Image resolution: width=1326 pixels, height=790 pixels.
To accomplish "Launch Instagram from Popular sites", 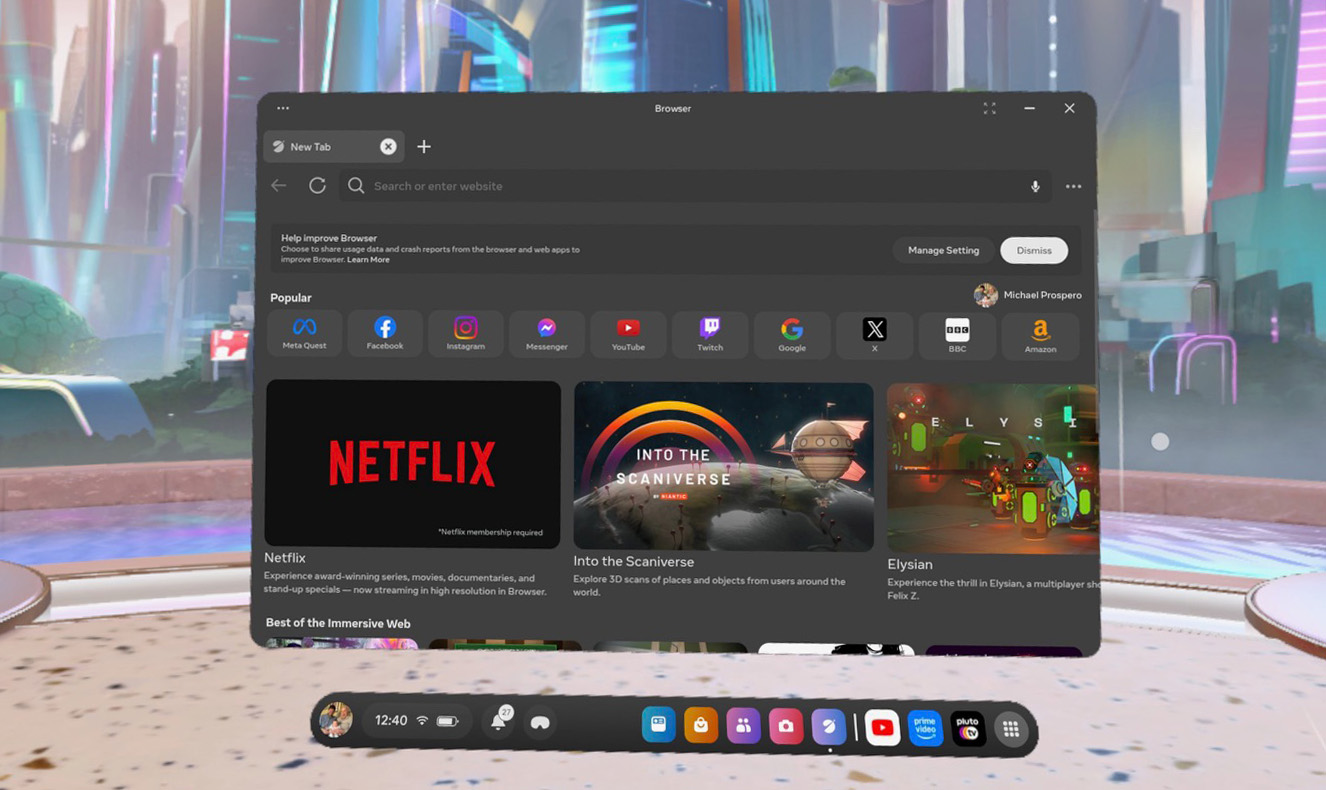I will pyautogui.click(x=465, y=333).
